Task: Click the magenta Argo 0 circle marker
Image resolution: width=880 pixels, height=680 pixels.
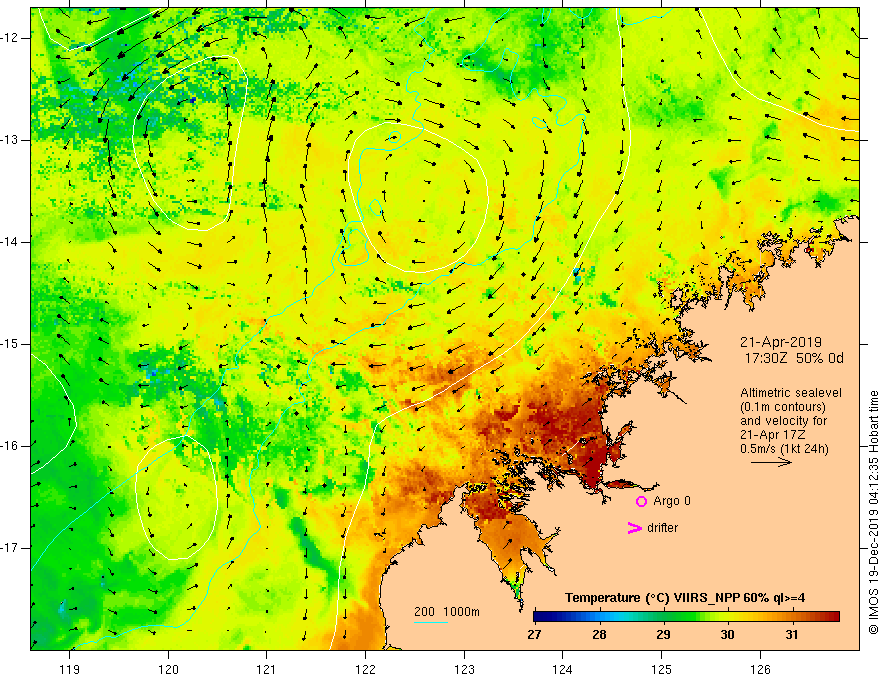Action: pos(641,502)
